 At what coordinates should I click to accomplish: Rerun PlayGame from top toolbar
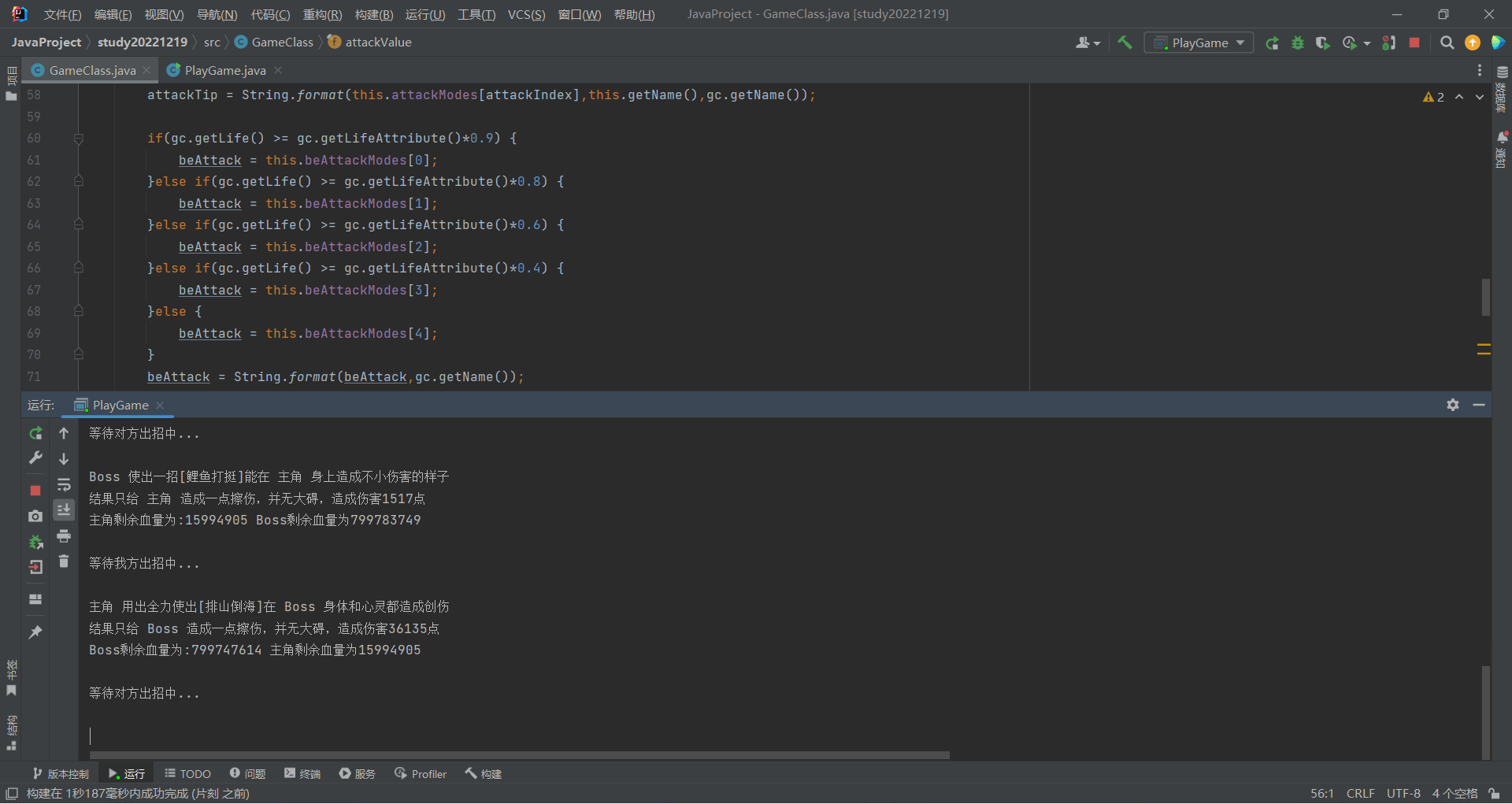[1272, 43]
